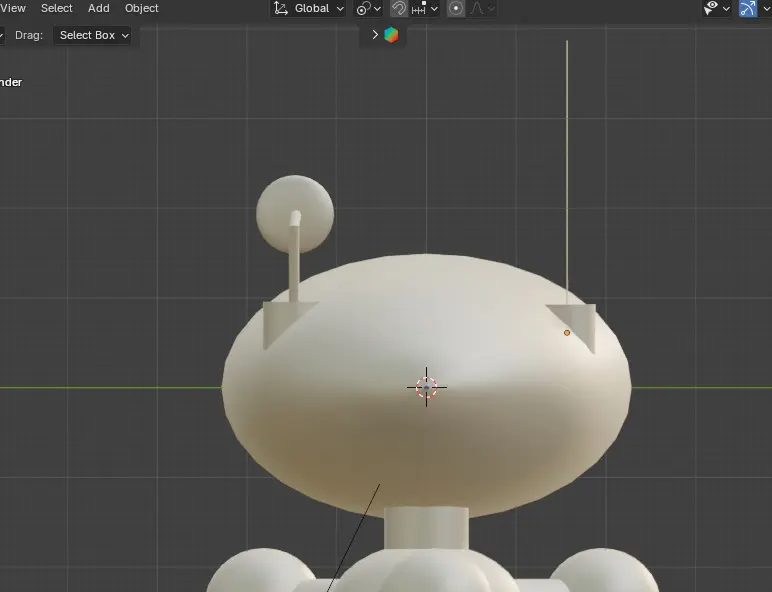The image size is (772, 592).
Task: Select the thin right antenna rod
Action: click(x=567, y=172)
